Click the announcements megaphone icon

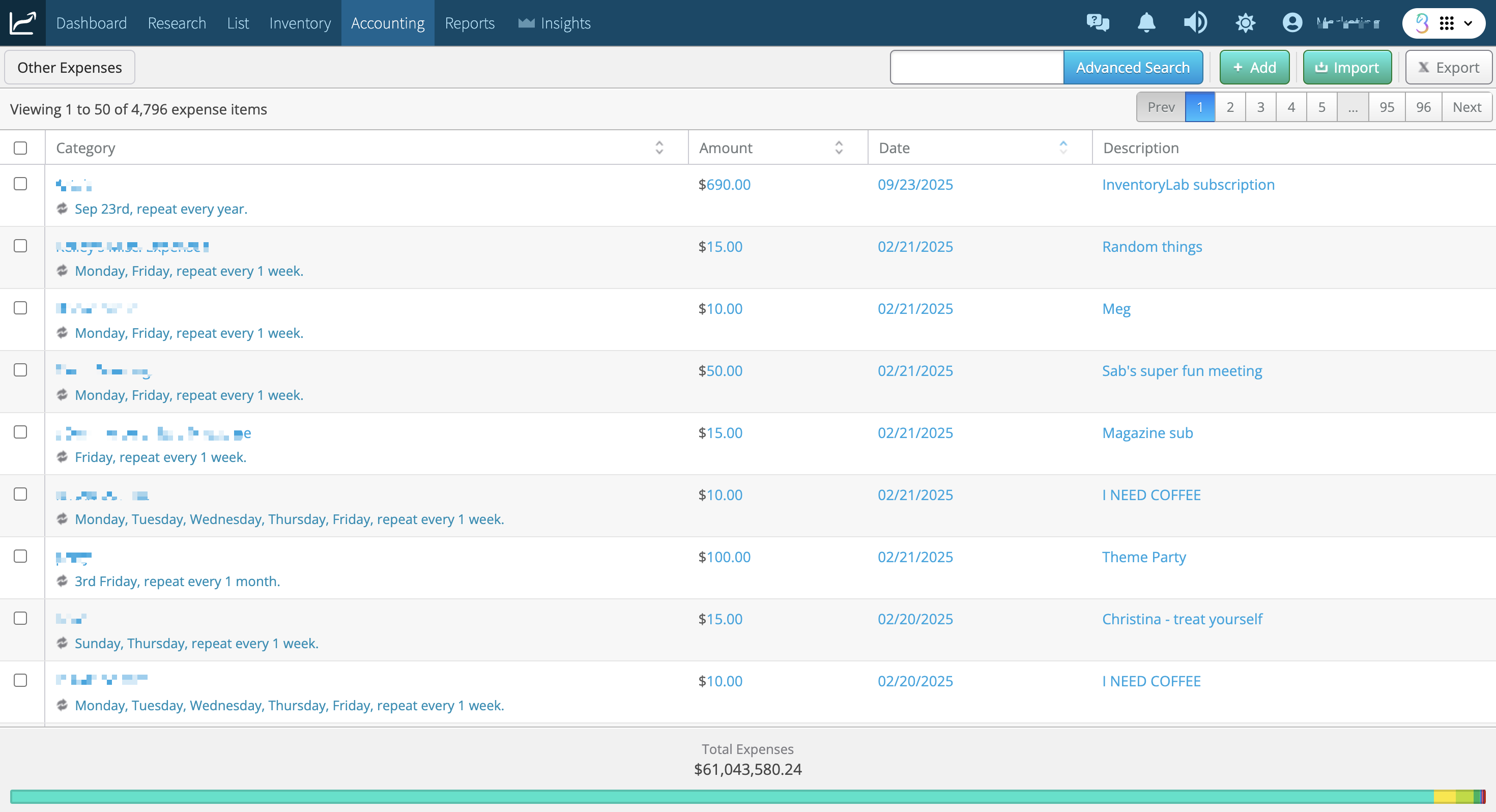1196,23
